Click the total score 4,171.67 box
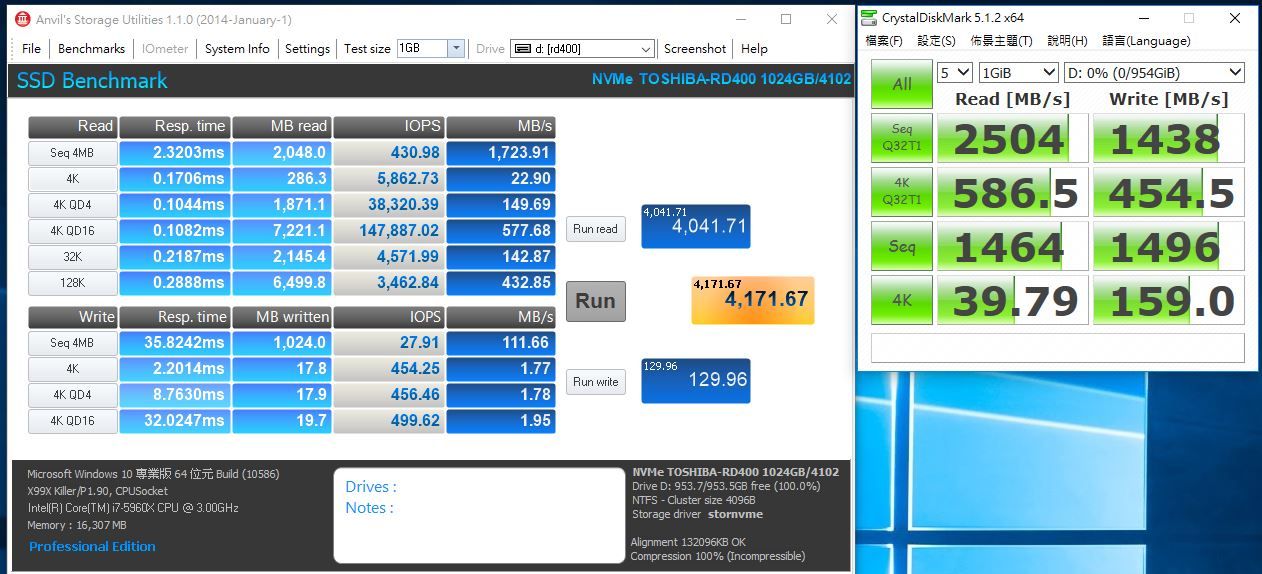 click(753, 300)
